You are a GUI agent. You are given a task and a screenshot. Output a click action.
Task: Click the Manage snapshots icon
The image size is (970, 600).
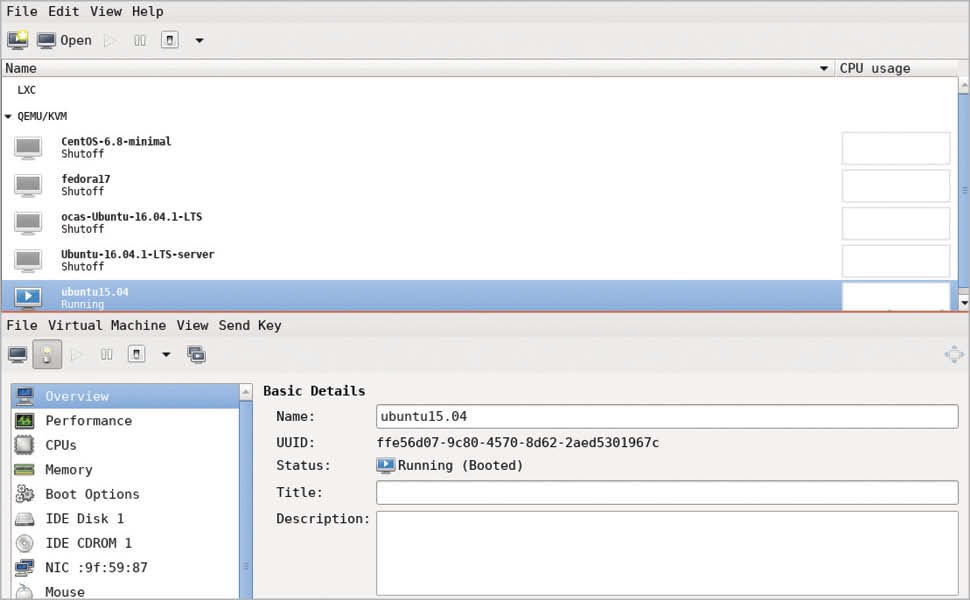point(197,354)
